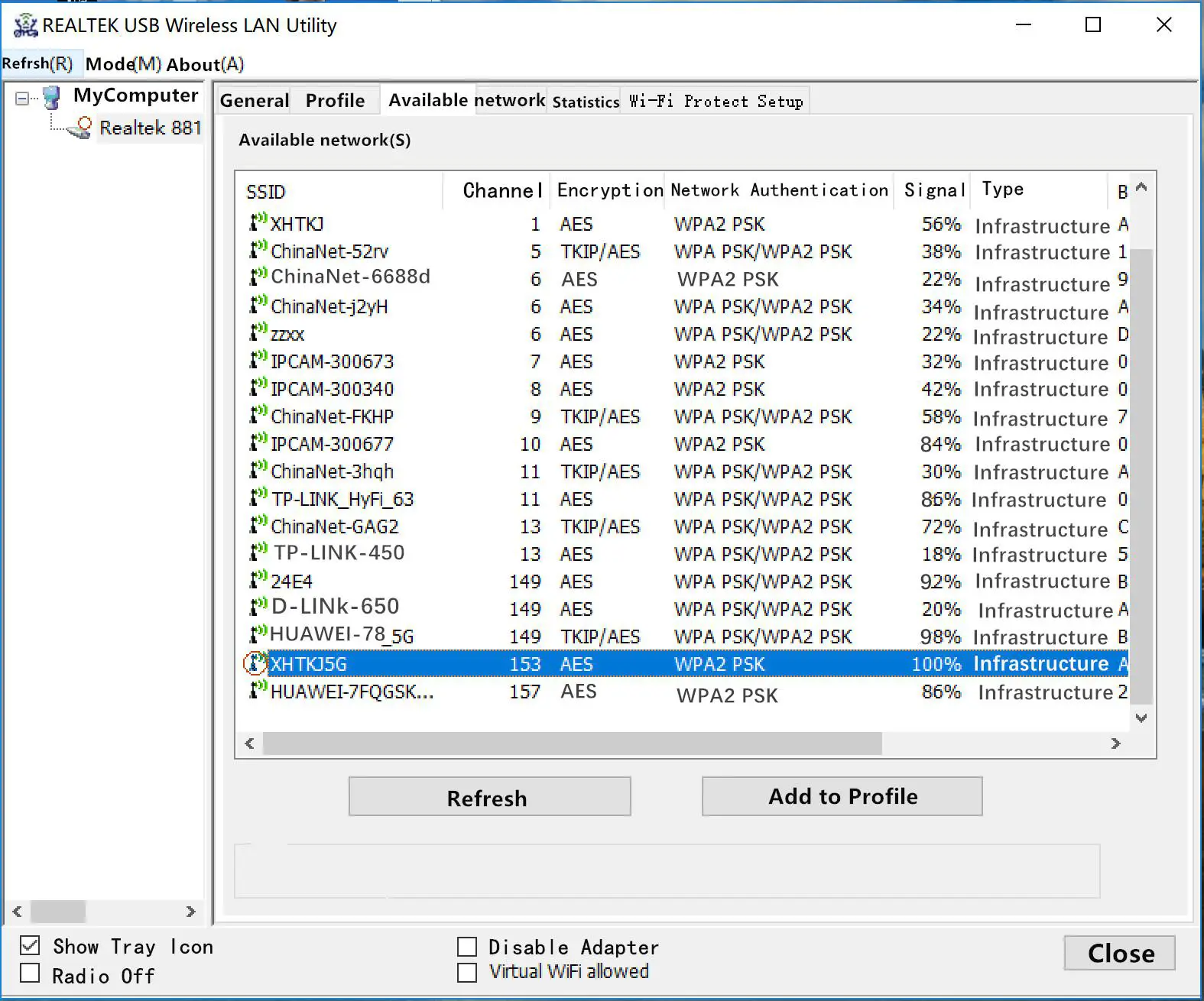Open the Mode(M) menu
The width and height of the screenshot is (1204, 1001).
point(123,64)
